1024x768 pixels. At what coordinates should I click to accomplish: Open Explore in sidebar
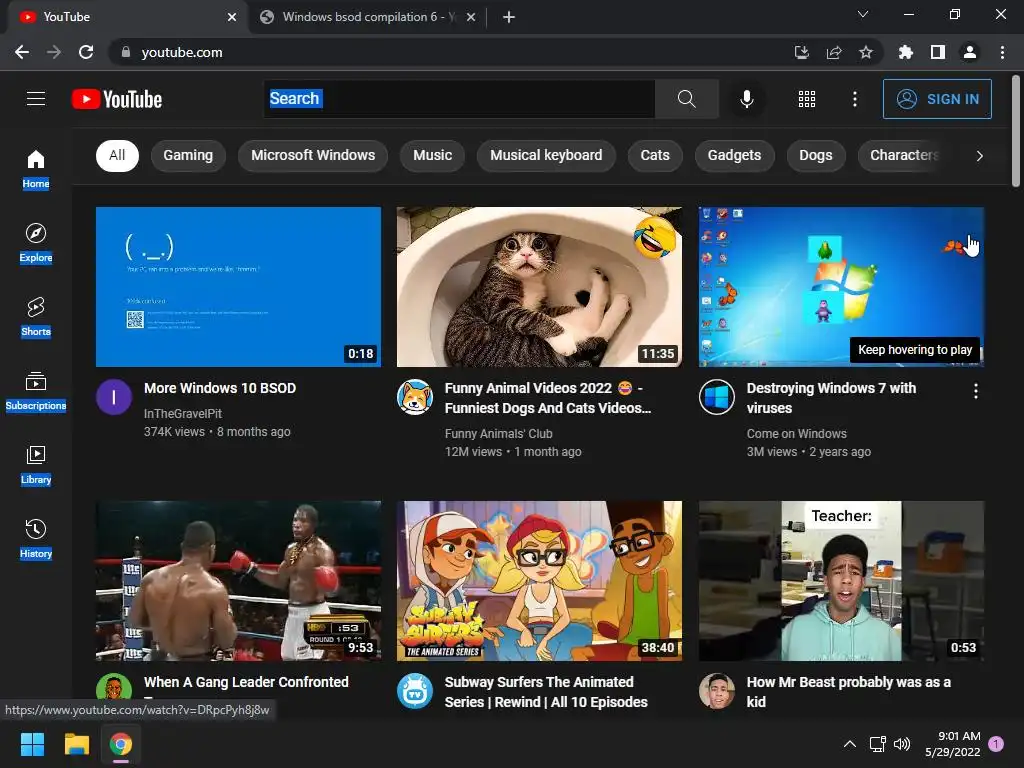click(36, 243)
